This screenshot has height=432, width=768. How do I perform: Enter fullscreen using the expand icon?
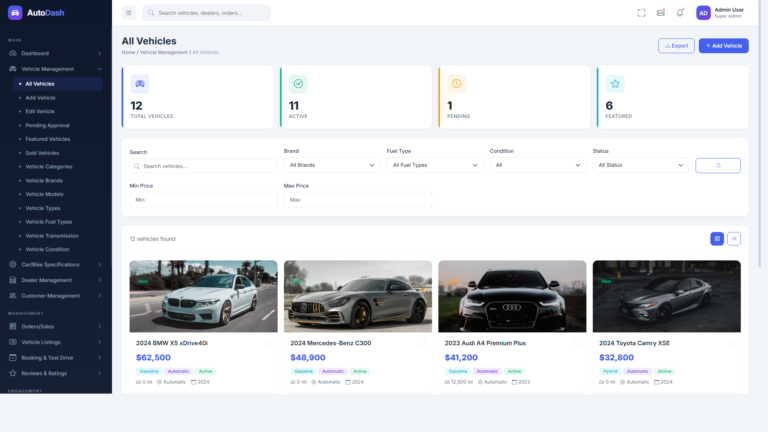[x=641, y=13]
